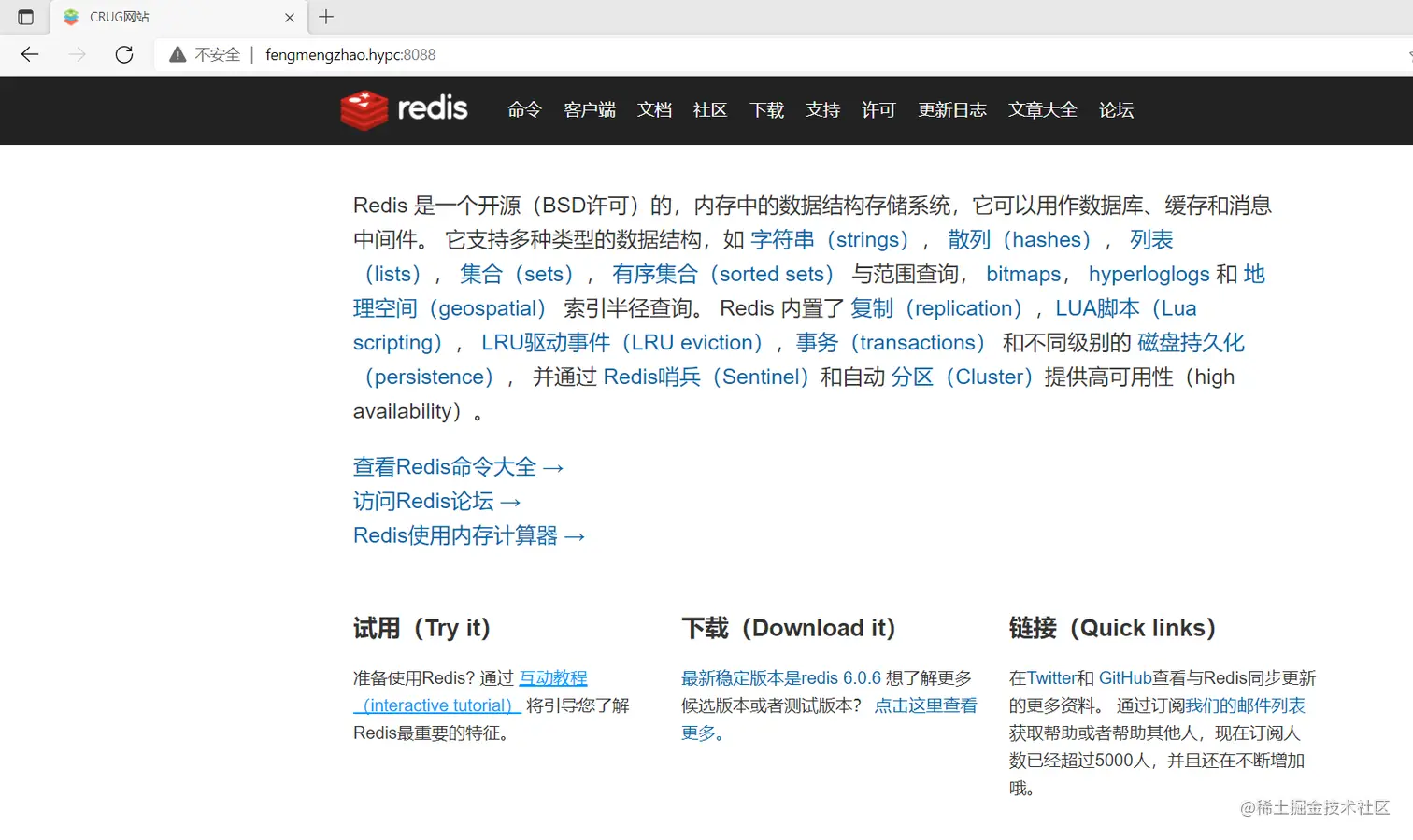Open the 下载 nav item
Screen dimensions: 1413x840
click(x=766, y=109)
